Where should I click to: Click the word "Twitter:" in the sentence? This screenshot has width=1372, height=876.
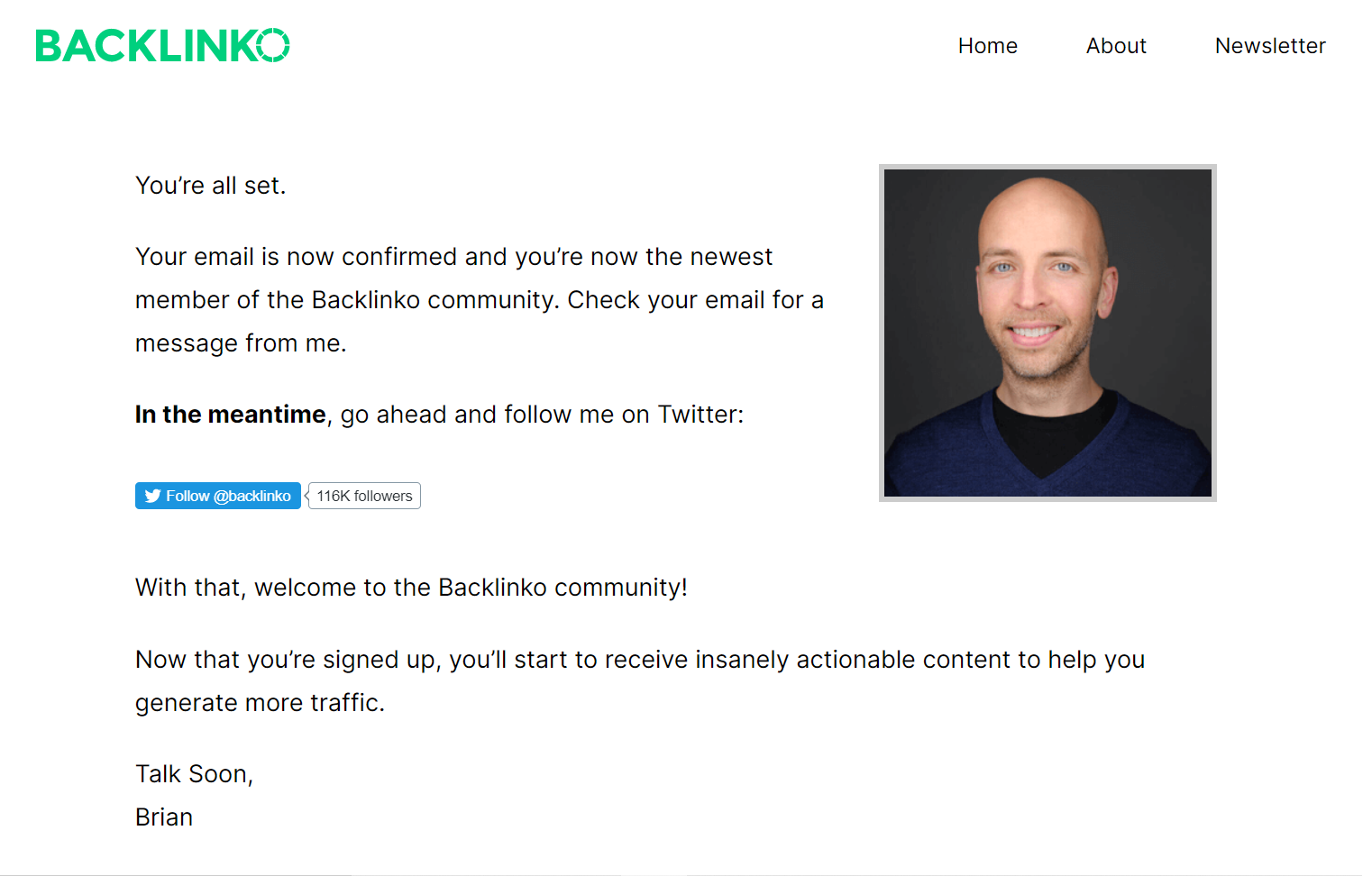point(700,415)
